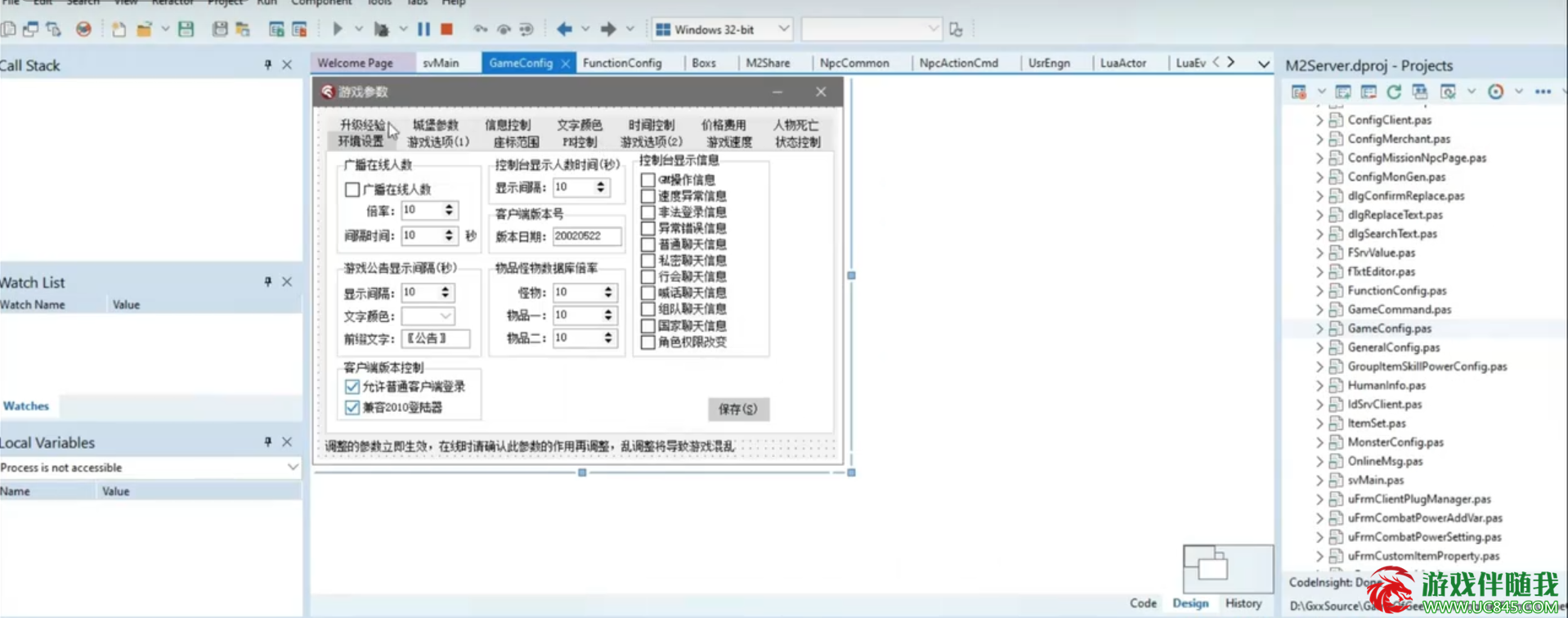Click the green Run play button

coord(337,29)
